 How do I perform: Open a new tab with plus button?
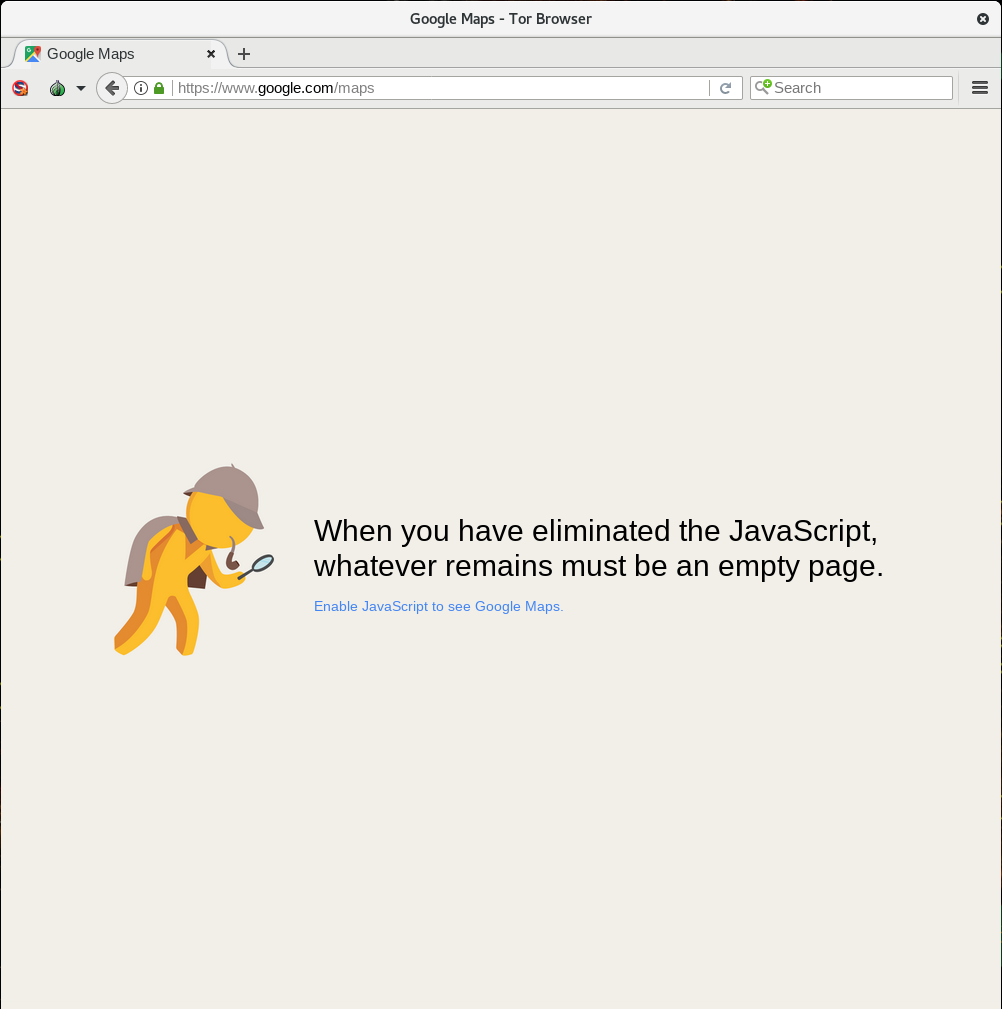tap(243, 54)
